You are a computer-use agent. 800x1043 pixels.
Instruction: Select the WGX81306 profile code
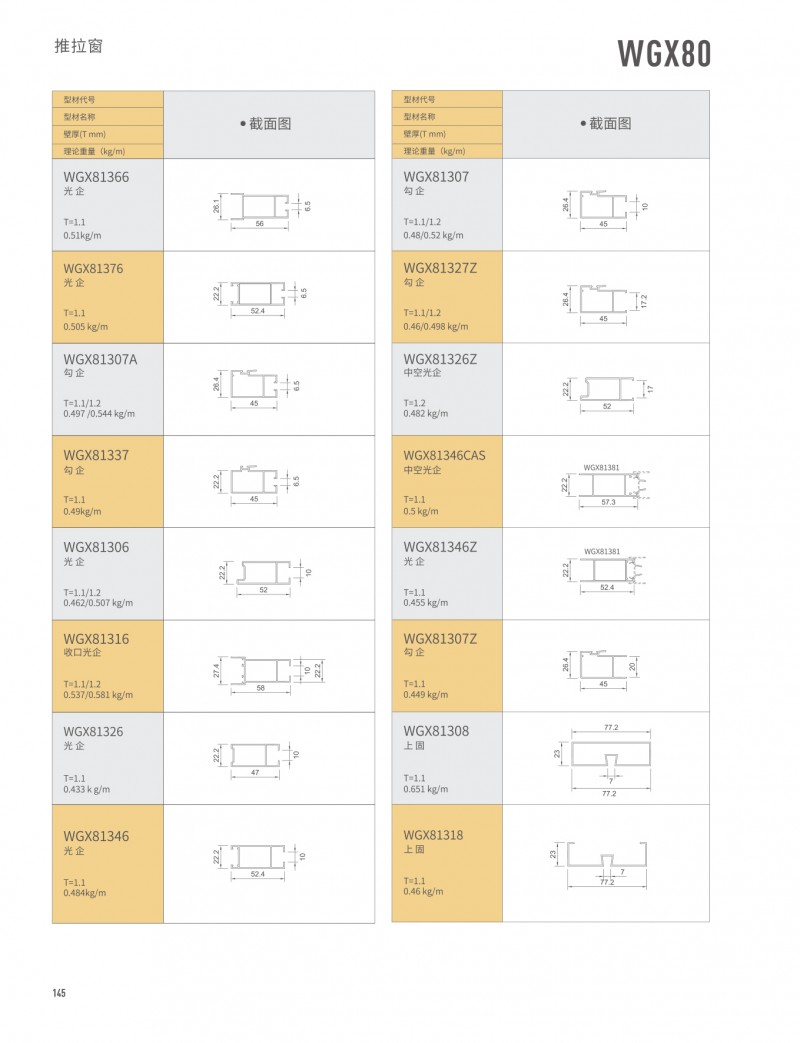pyautogui.click(x=96, y=547)
